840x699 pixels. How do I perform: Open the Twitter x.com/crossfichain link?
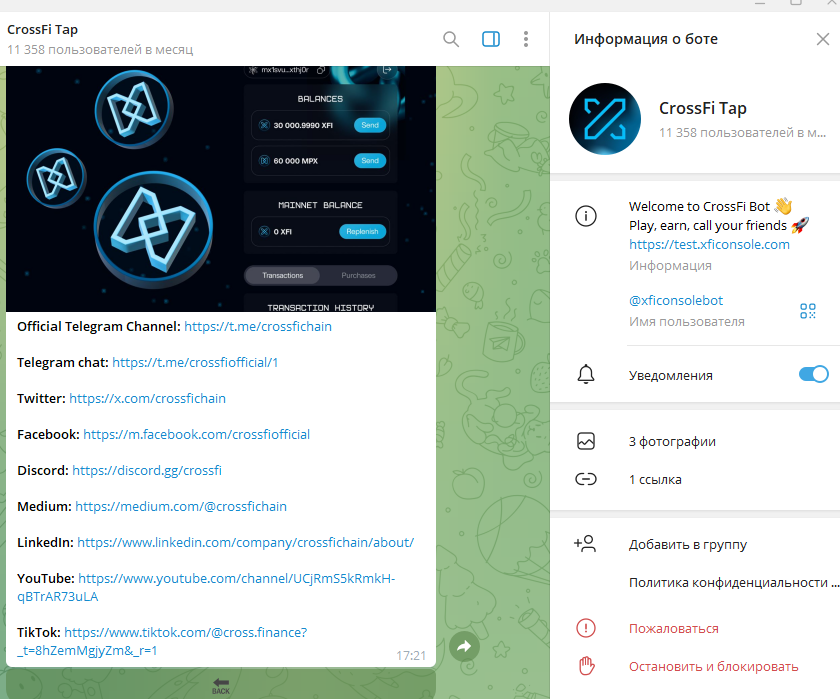pyautogui.click(x=147, y=399)
